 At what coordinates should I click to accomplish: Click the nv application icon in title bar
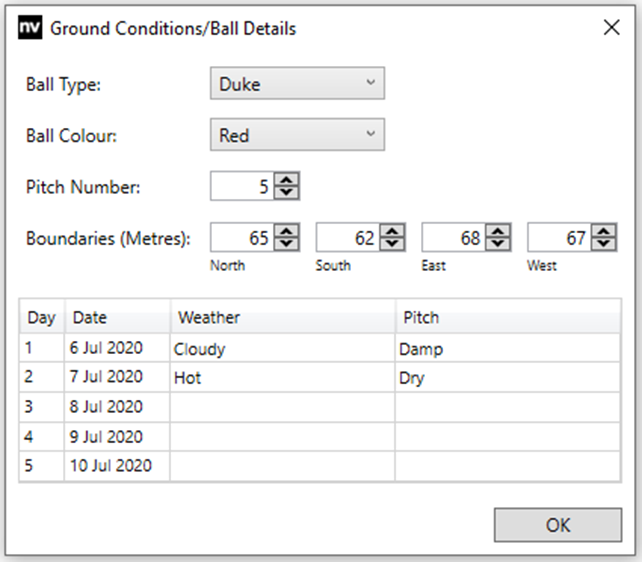(30, 28)
